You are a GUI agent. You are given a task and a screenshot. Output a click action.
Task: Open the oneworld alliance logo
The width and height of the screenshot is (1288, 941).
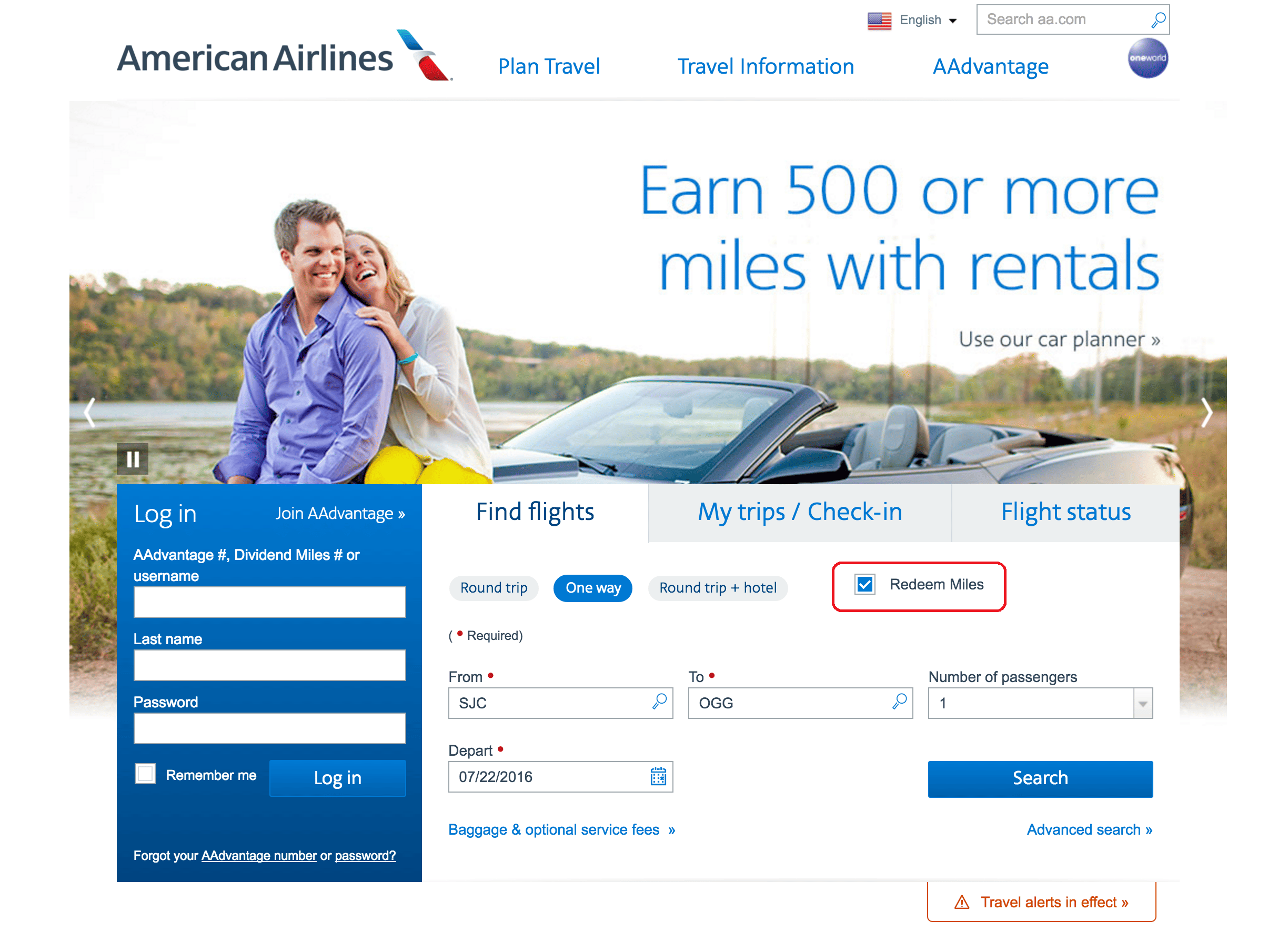tap(1148, 58)
